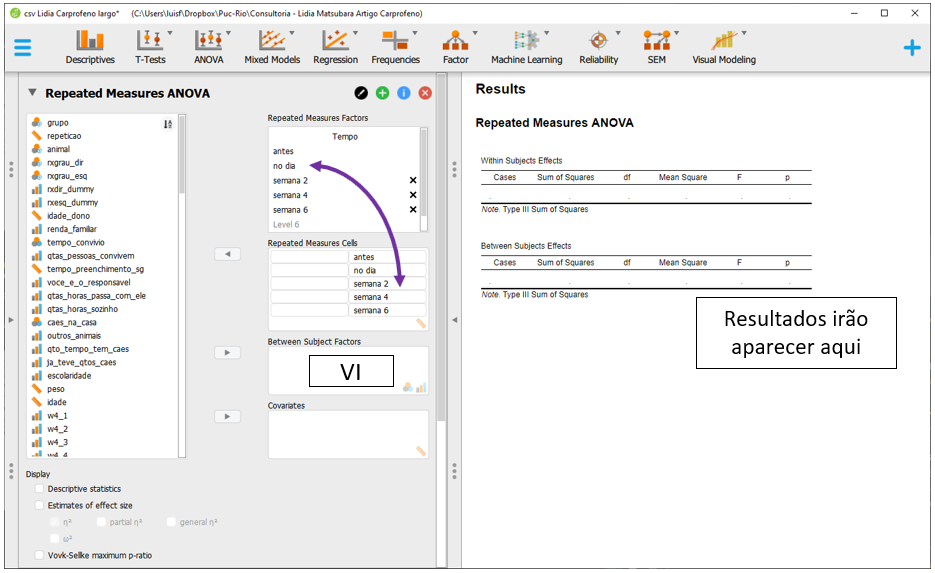Image resolution: width=935 pixels, height=573 pixels.
Task: Click the blue info icon for help
Action: [404, 93]
